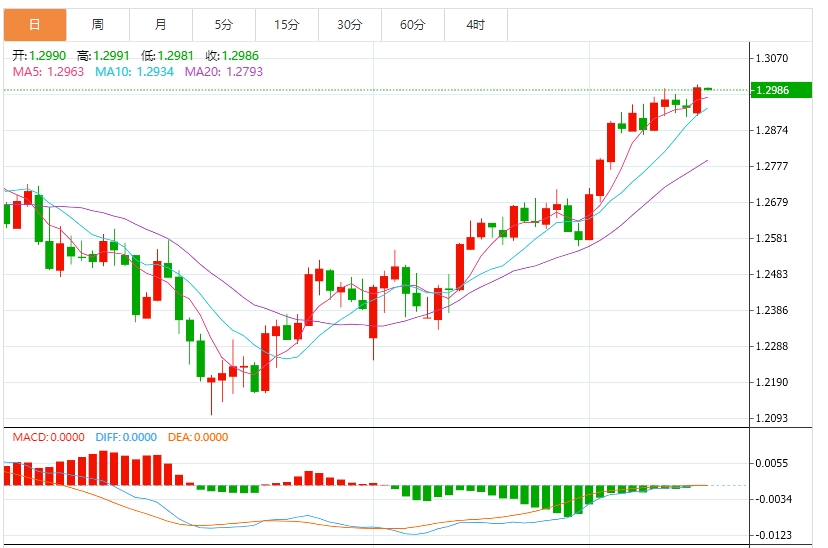The image size is (828, 548).
Task: Click the DIFF value label
Action: coord(126,437)
